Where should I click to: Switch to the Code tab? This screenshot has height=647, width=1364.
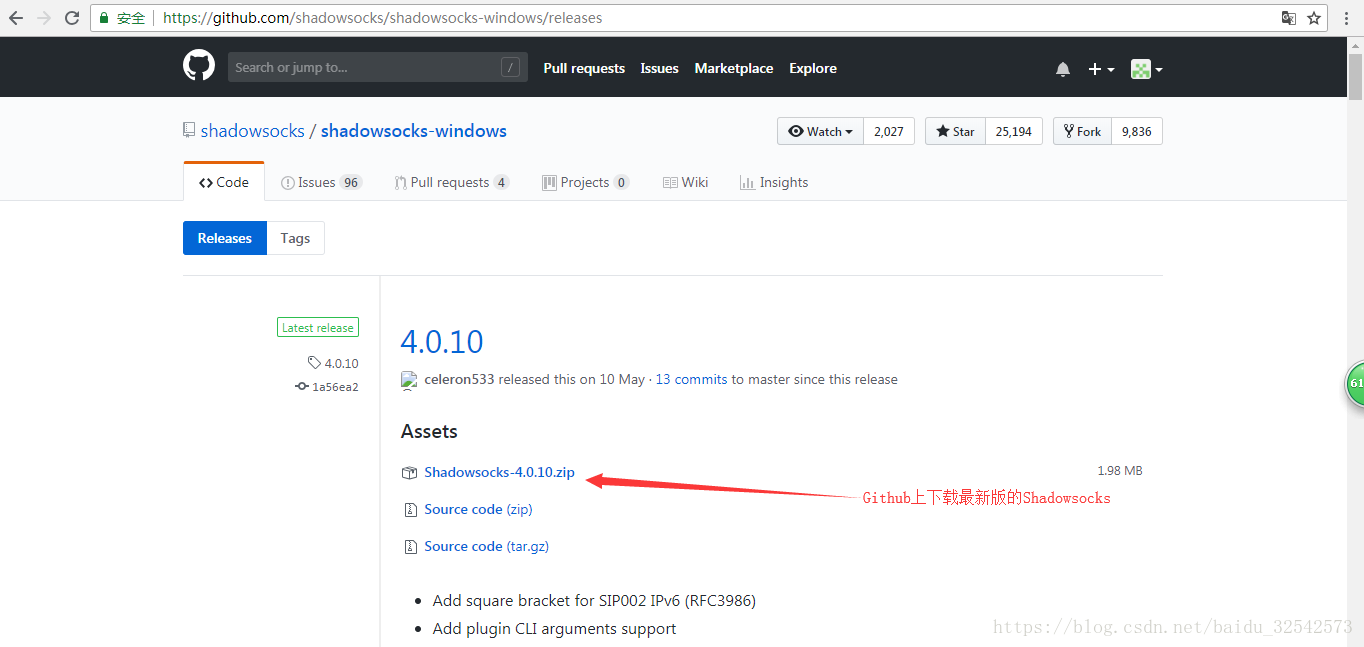(224, 182)
